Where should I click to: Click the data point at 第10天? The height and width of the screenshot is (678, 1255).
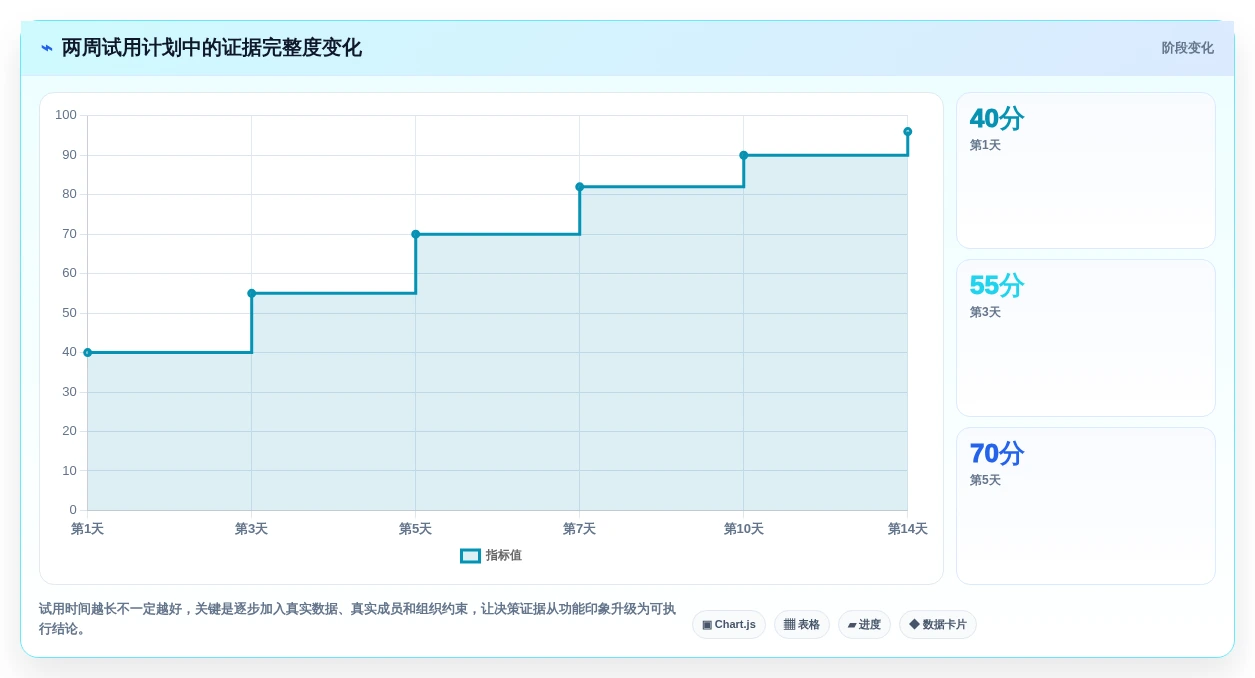click(x=744, y=155)
